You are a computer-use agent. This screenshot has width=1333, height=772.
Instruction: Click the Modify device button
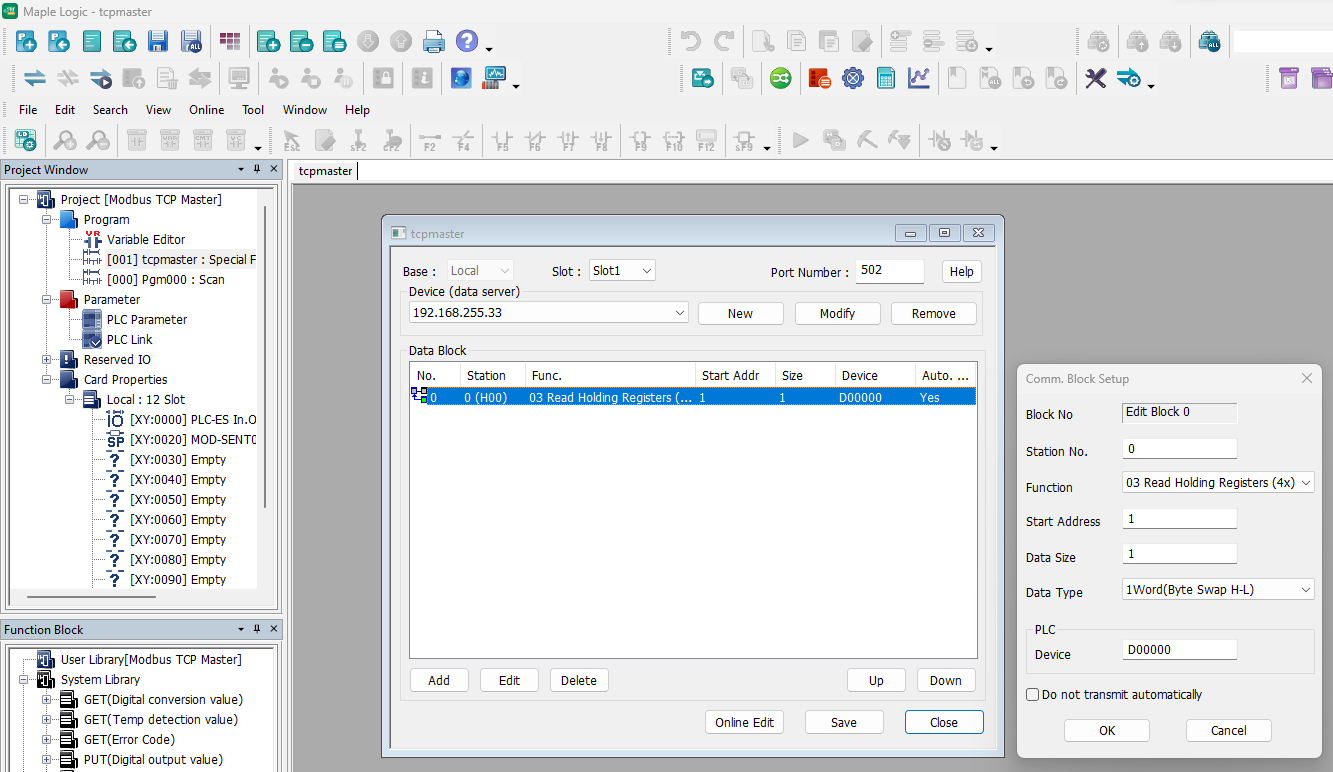837,314
